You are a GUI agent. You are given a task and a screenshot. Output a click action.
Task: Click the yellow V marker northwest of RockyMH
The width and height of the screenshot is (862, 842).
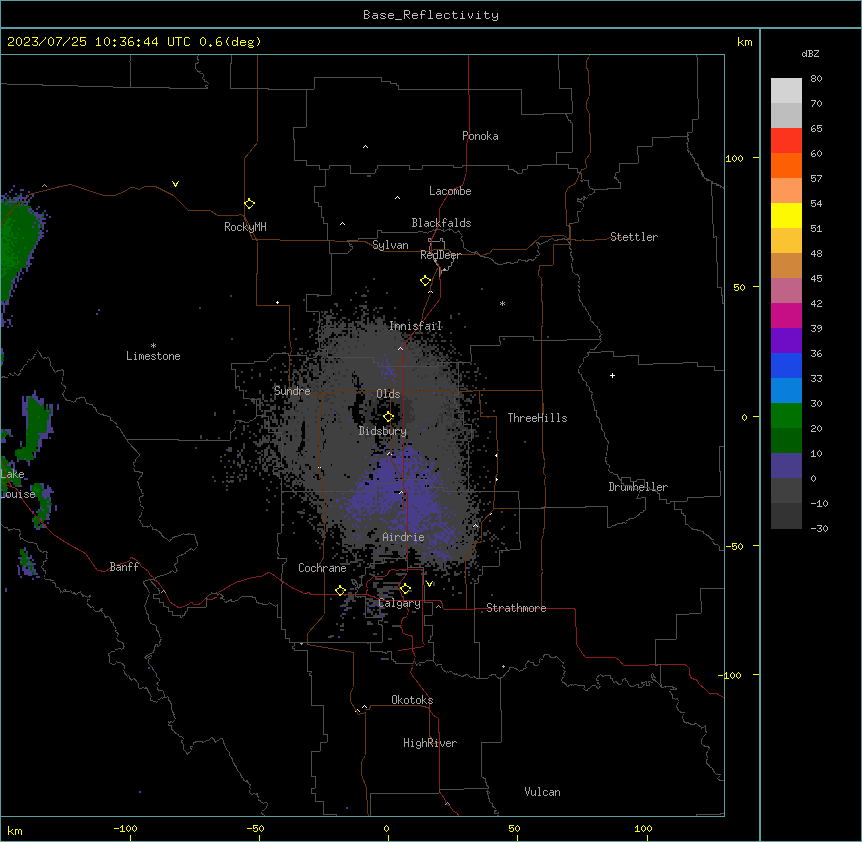point(175,184)
